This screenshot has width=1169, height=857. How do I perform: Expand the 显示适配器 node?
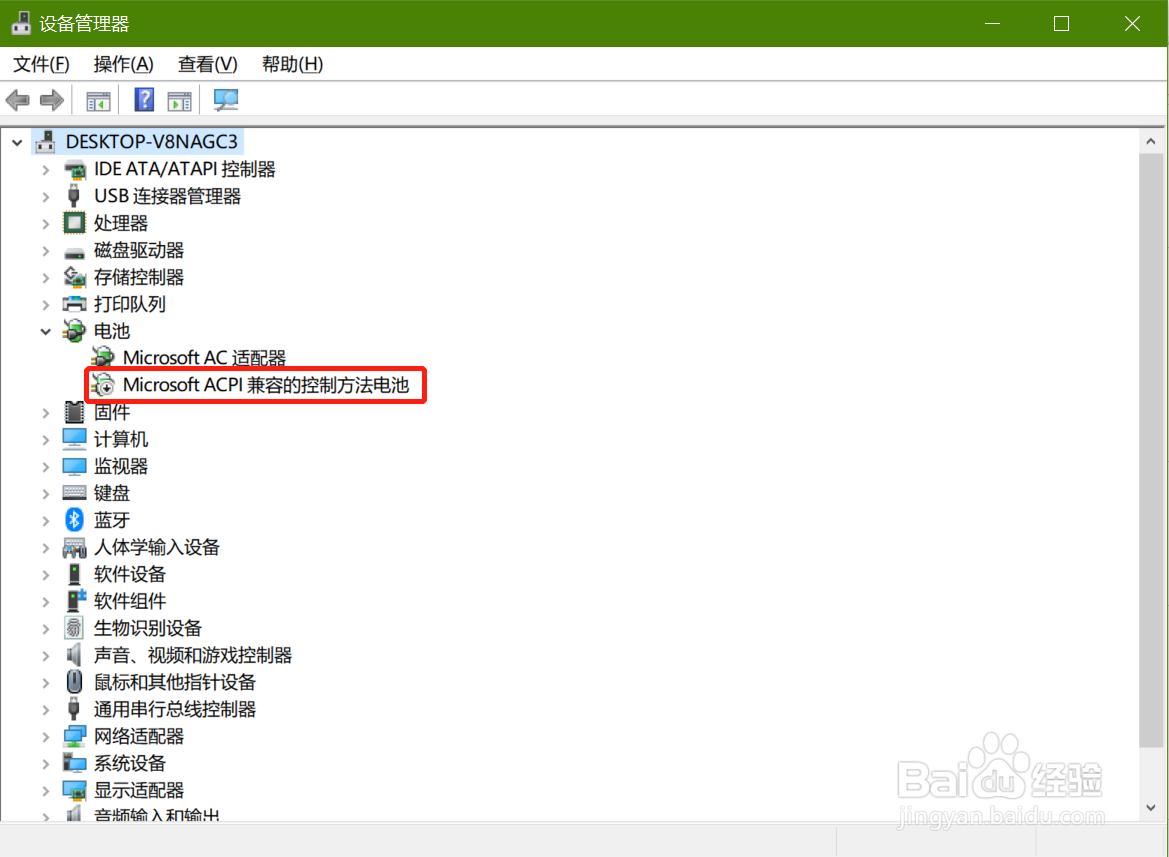(45, 791)
